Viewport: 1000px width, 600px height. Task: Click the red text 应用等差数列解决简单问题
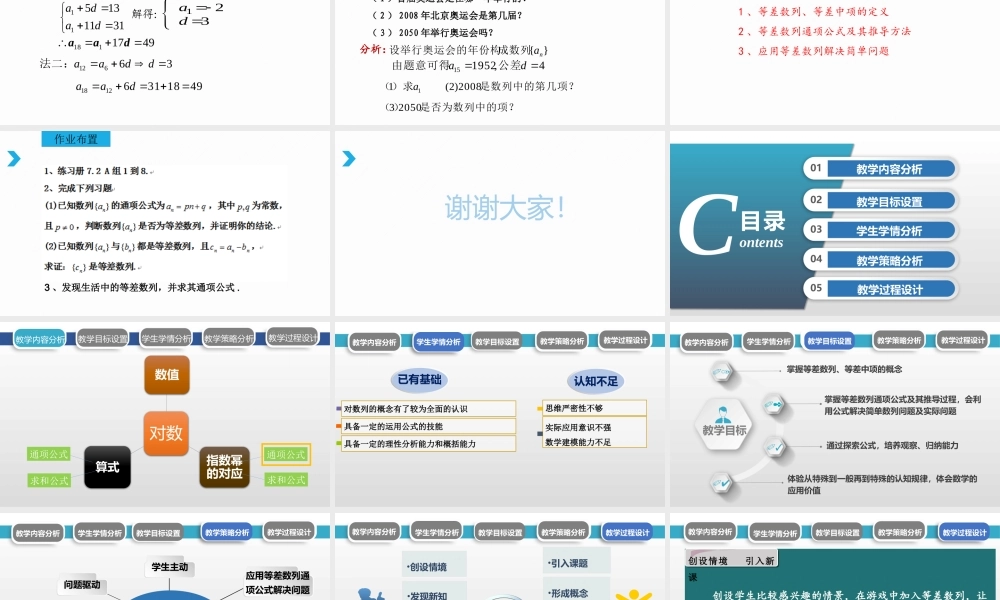tap(823, 51)
